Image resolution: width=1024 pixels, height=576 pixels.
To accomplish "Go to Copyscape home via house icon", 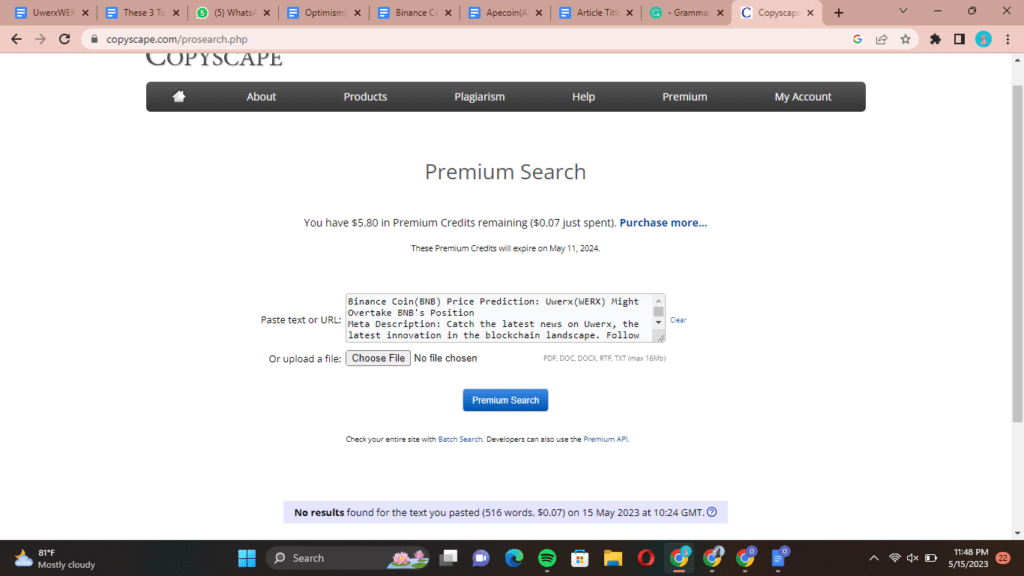I will pyautogui.click(x=179, y=97).
